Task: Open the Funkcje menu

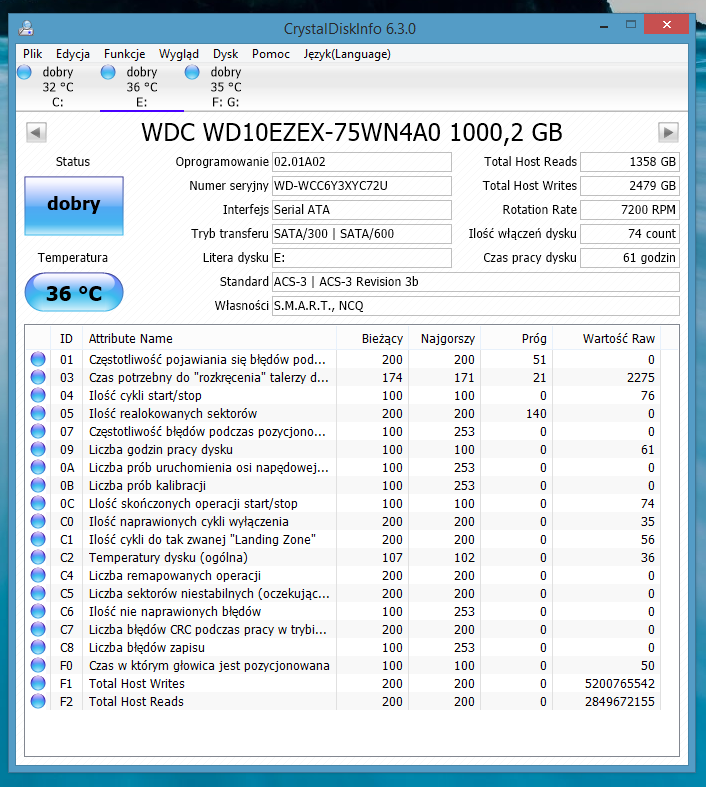Action: tap(124, 54)
